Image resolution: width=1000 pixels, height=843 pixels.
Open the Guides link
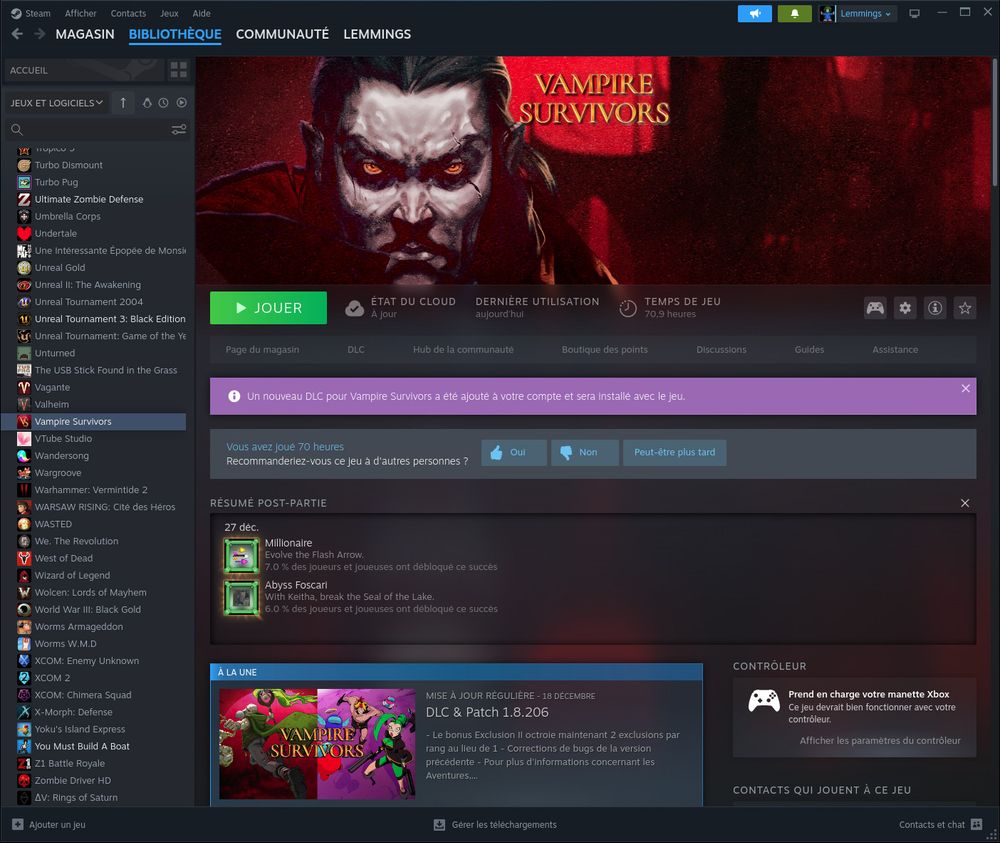click(809, 349)
